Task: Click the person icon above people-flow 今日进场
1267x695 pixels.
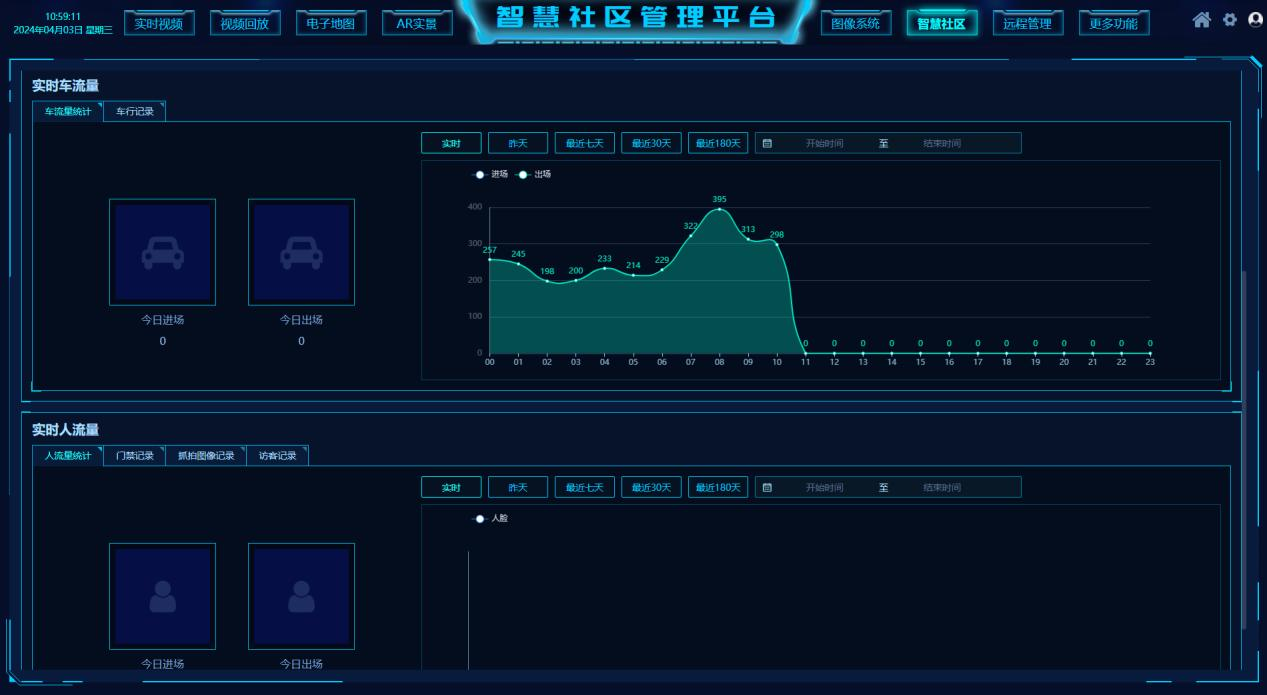Action: pyautogui.click(x=162, y=597)
